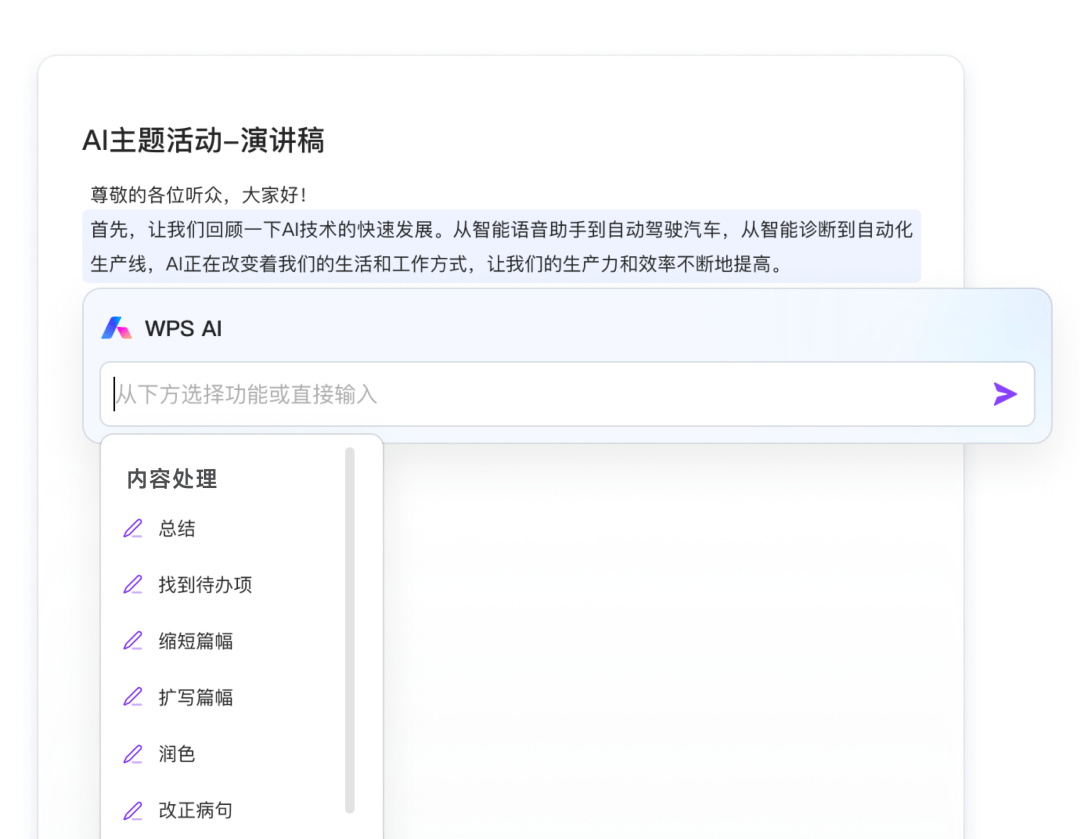The image size is (1080, 839).
Task: Click the title AI主题活动-演讲稿
Action: [203, 141]
